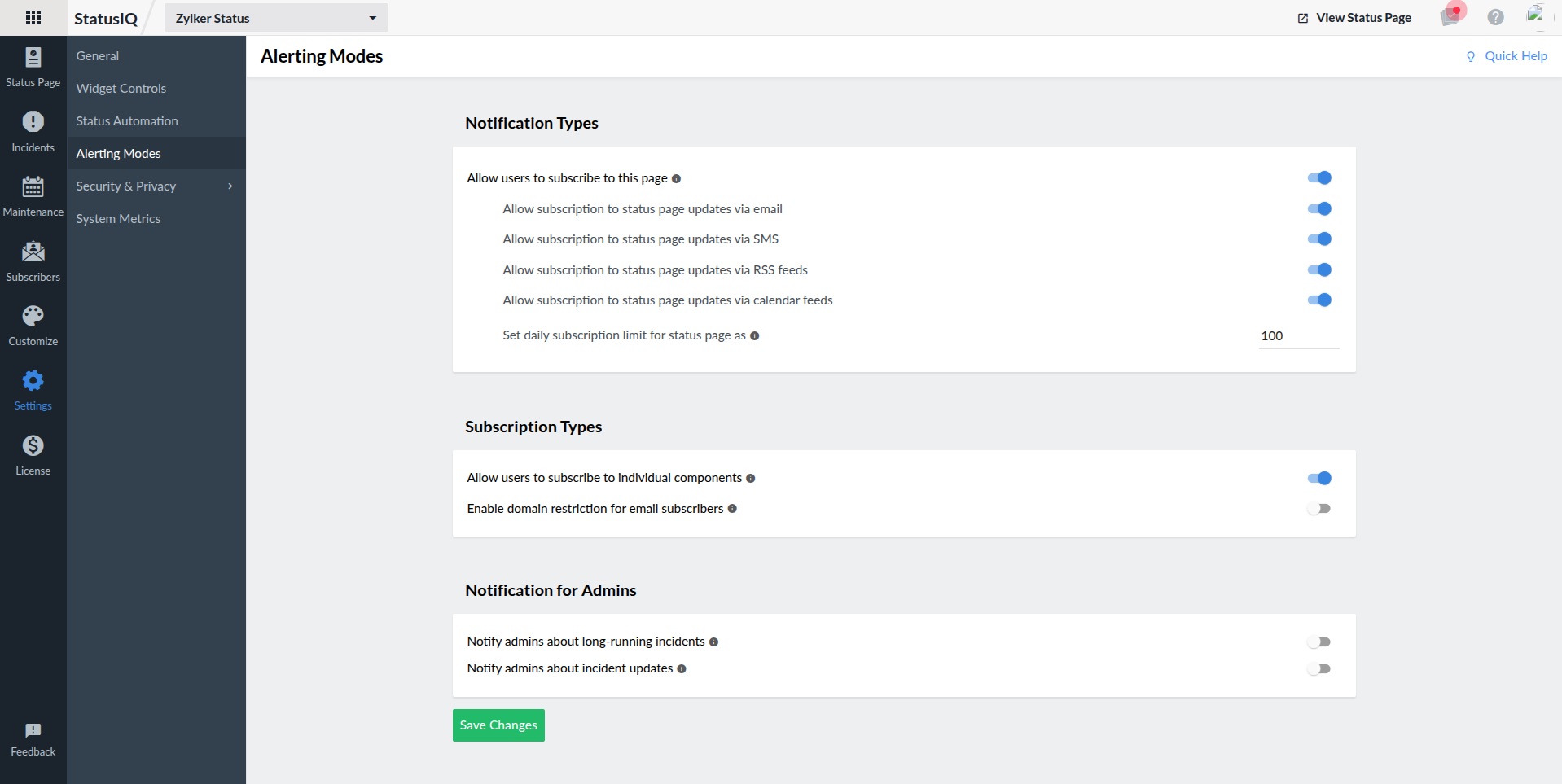Open the Customize palette icon
The width and height of the screenshot is (1562, 784).
33,316
